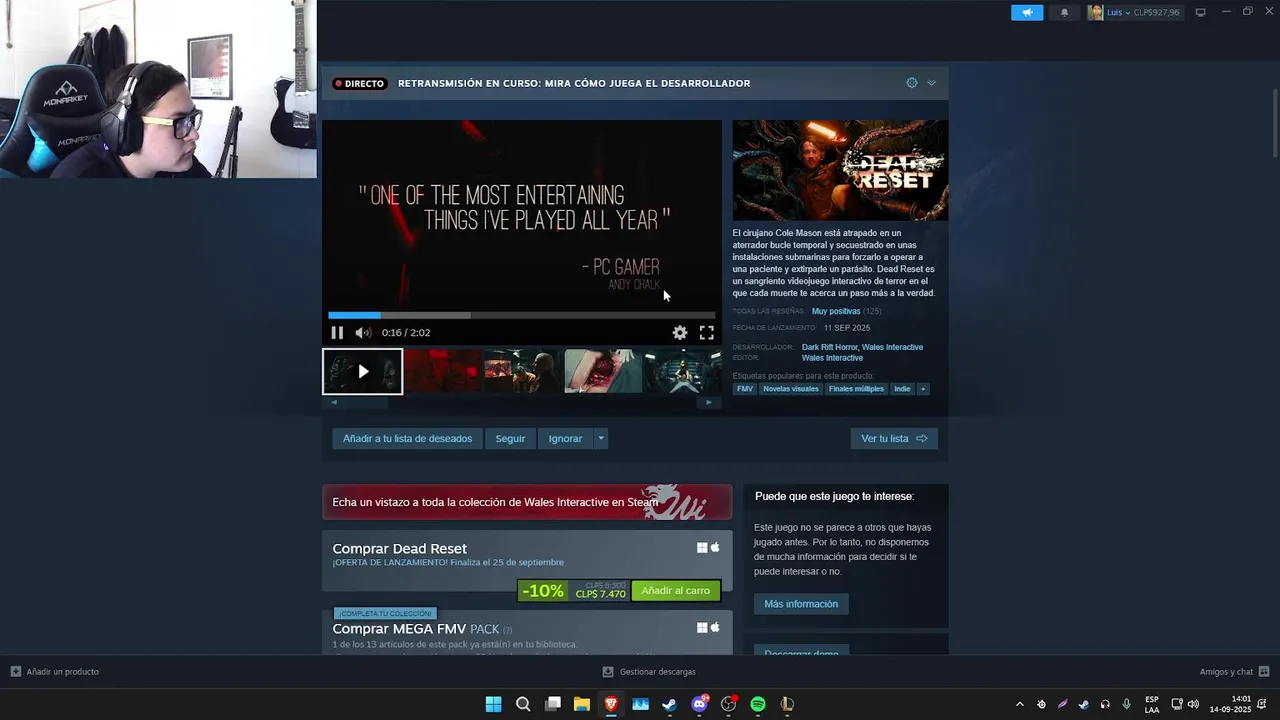Image resolution: width=1280 pixels, height=720 pixels.
Task: Open the Muy positivas reviews link
Action: tap(836, 311)
